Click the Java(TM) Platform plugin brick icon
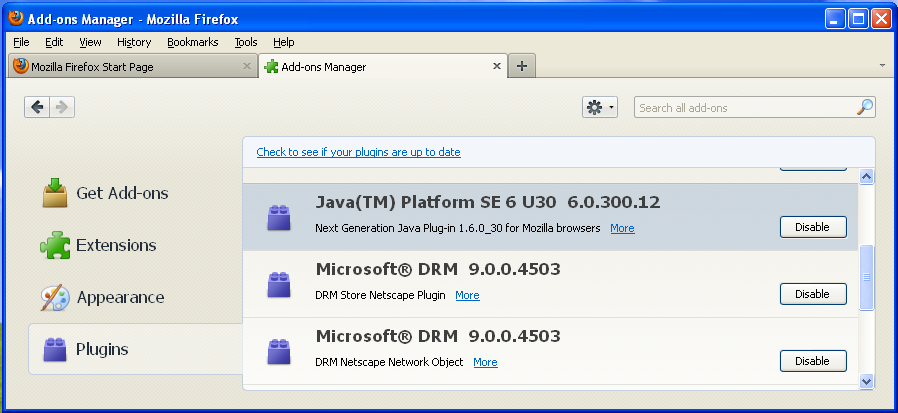The width and height of the screenshot is (898, 413). 279,218
